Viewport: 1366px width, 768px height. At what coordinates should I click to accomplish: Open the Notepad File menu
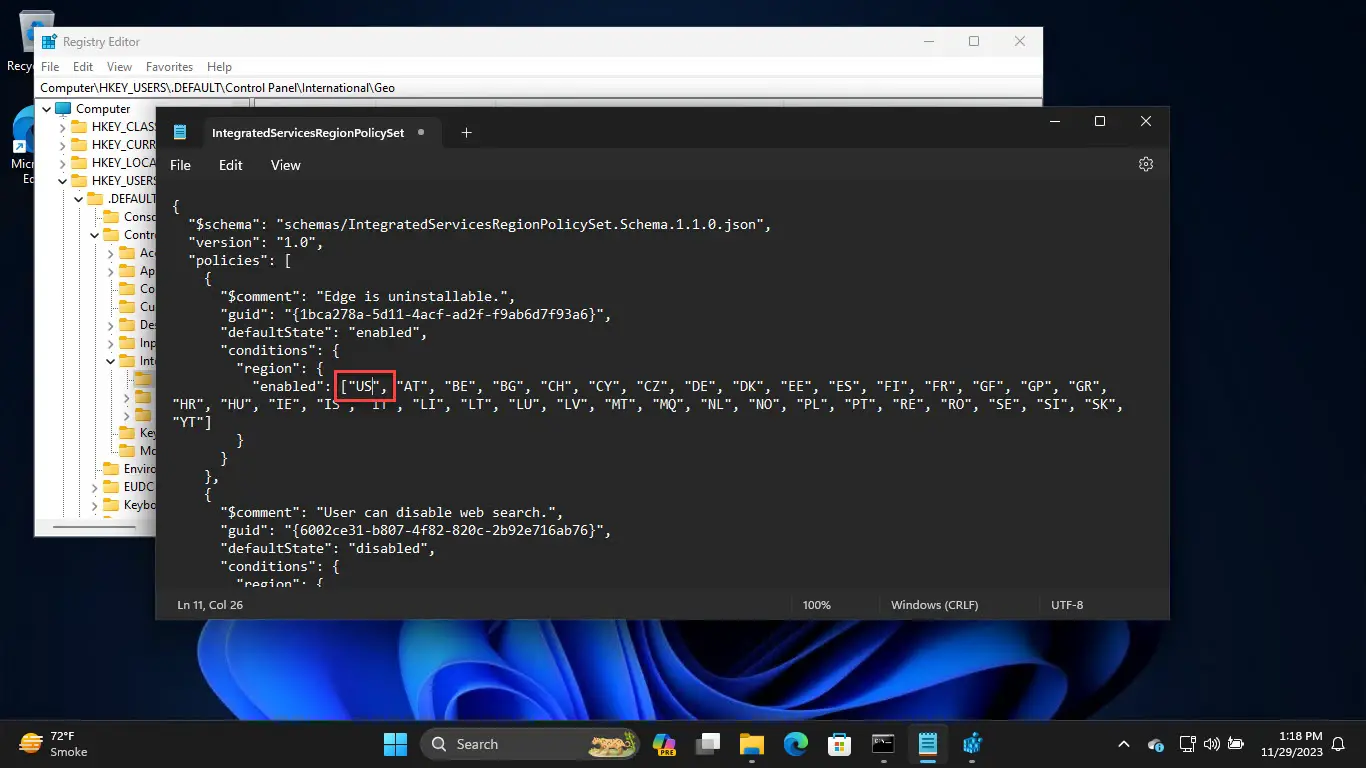click(180, 165)
